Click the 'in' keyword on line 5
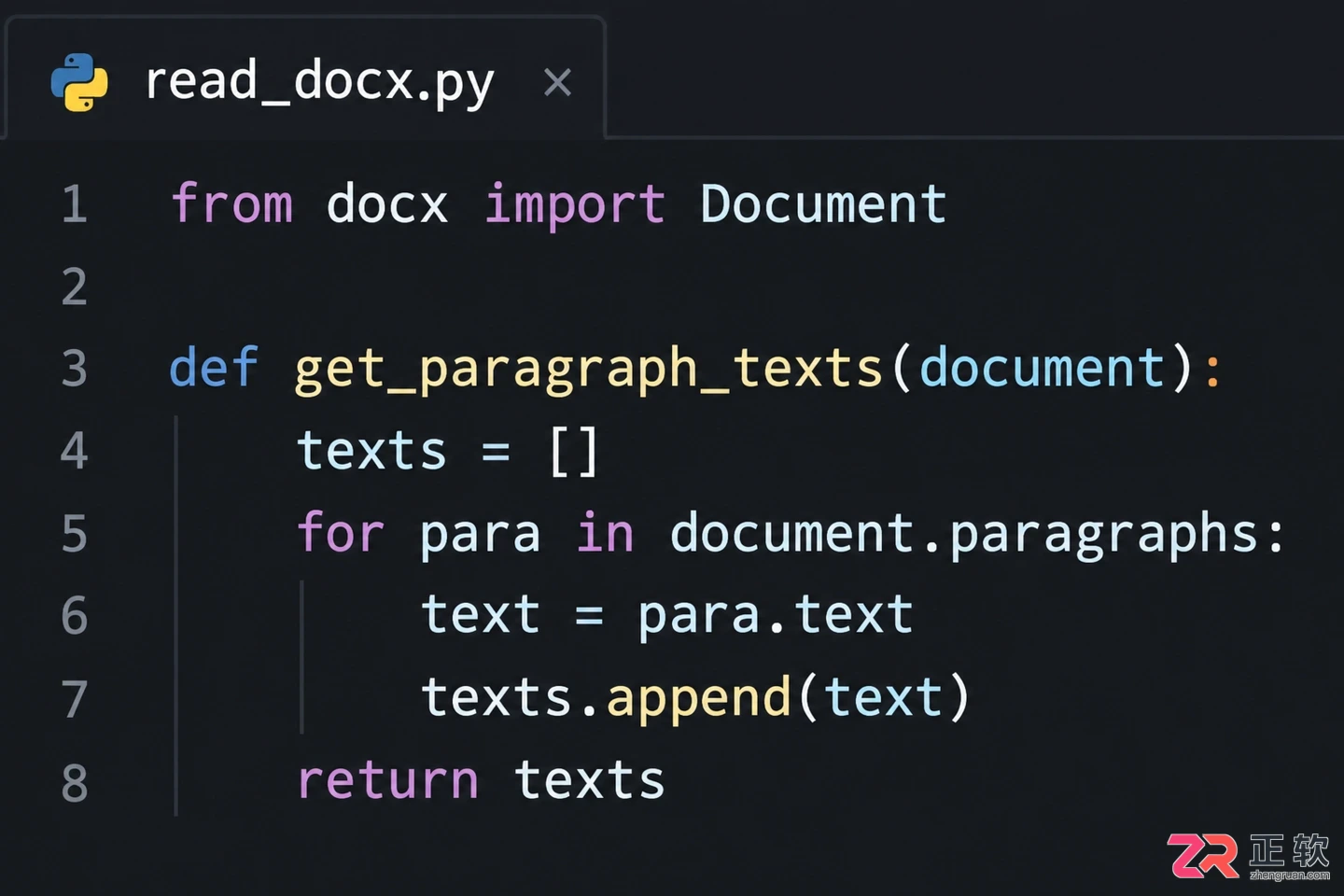This screenshot has width=1344, height=896. click(x=605, y=533)
